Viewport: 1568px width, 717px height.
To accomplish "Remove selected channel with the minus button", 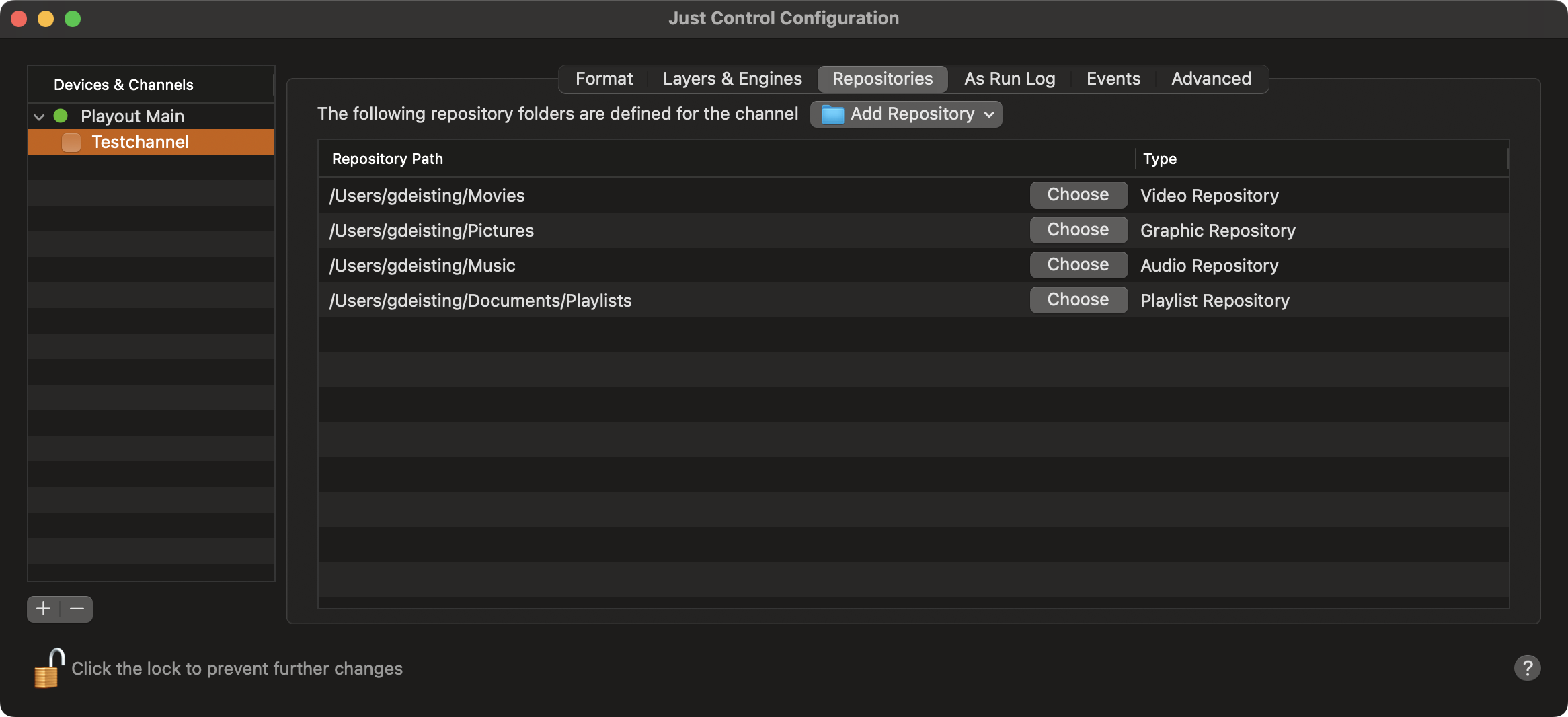I will (x=77, y=609).
